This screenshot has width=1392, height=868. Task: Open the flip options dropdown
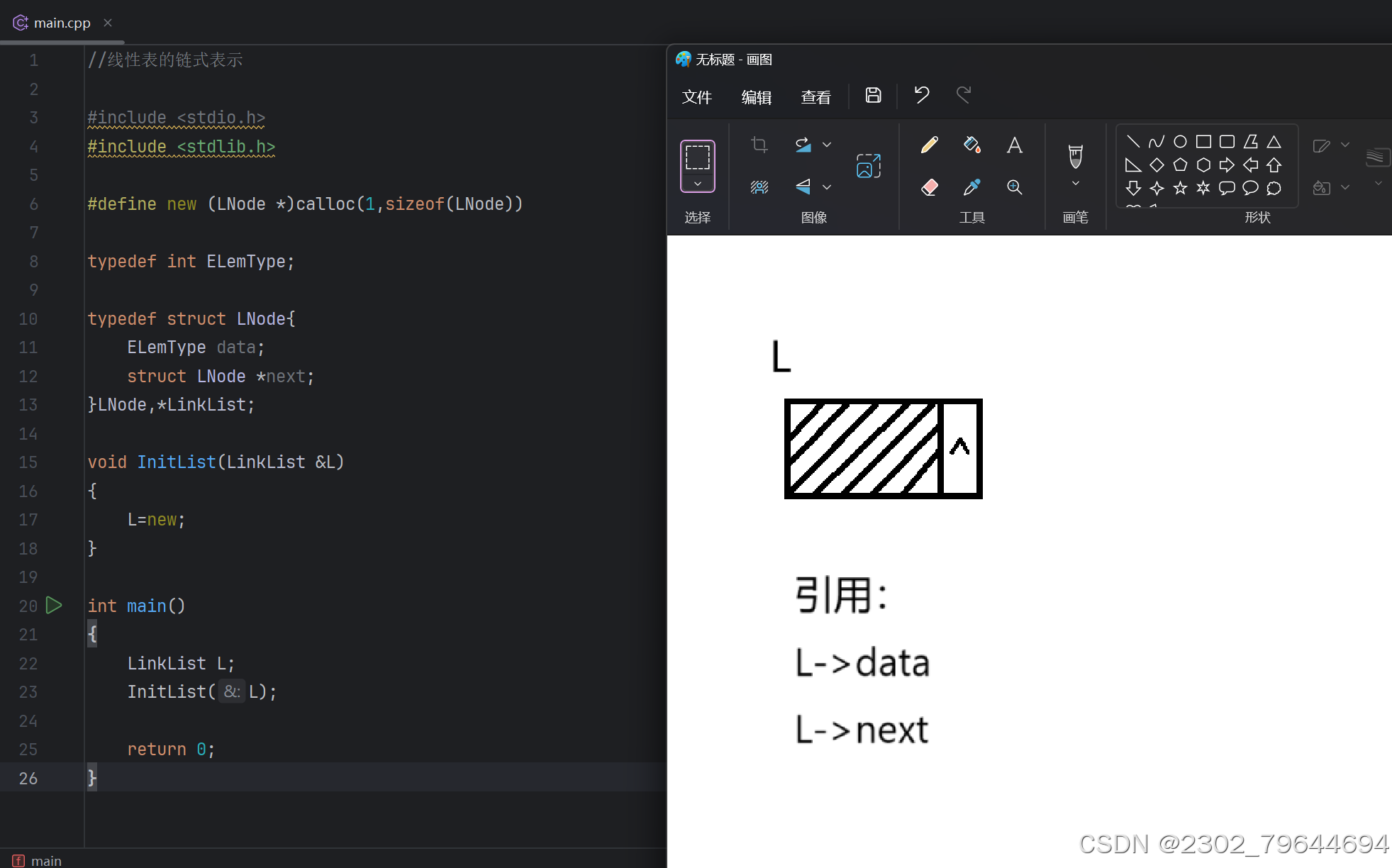(x=827, y=187)
